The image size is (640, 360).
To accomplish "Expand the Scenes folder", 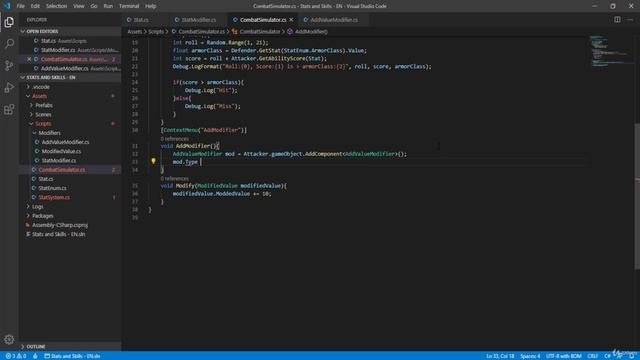I will [43, 114].
